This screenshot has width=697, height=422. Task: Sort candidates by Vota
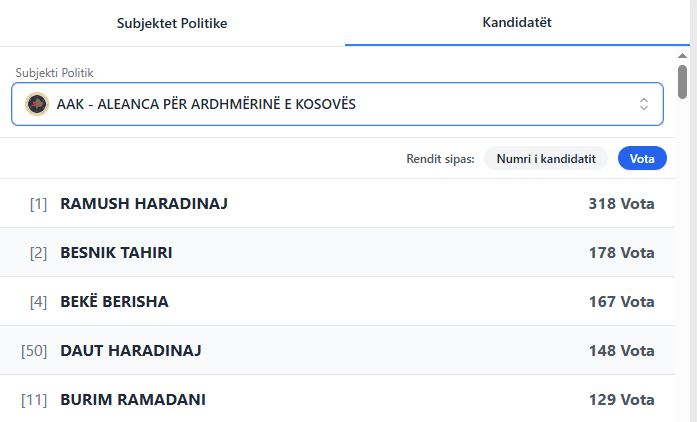tap(642, 158)
